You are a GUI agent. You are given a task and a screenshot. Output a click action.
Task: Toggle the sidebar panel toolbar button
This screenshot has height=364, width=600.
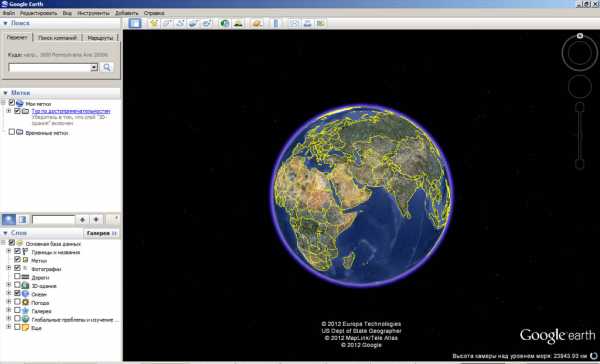(x=135, y=23)
